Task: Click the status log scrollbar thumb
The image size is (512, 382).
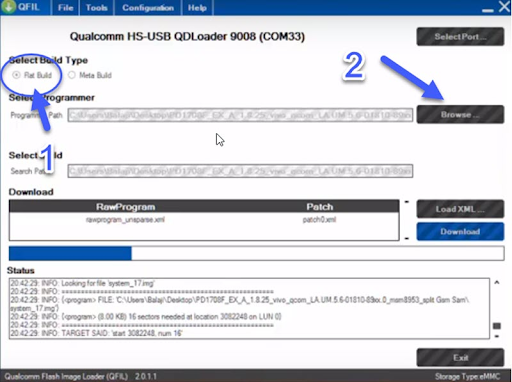Action: (497, 326)
